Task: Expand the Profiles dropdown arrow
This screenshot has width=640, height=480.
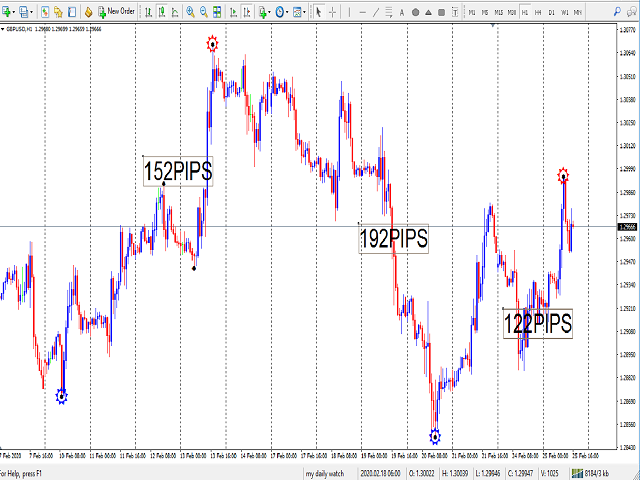Action: tap(31, 12)
